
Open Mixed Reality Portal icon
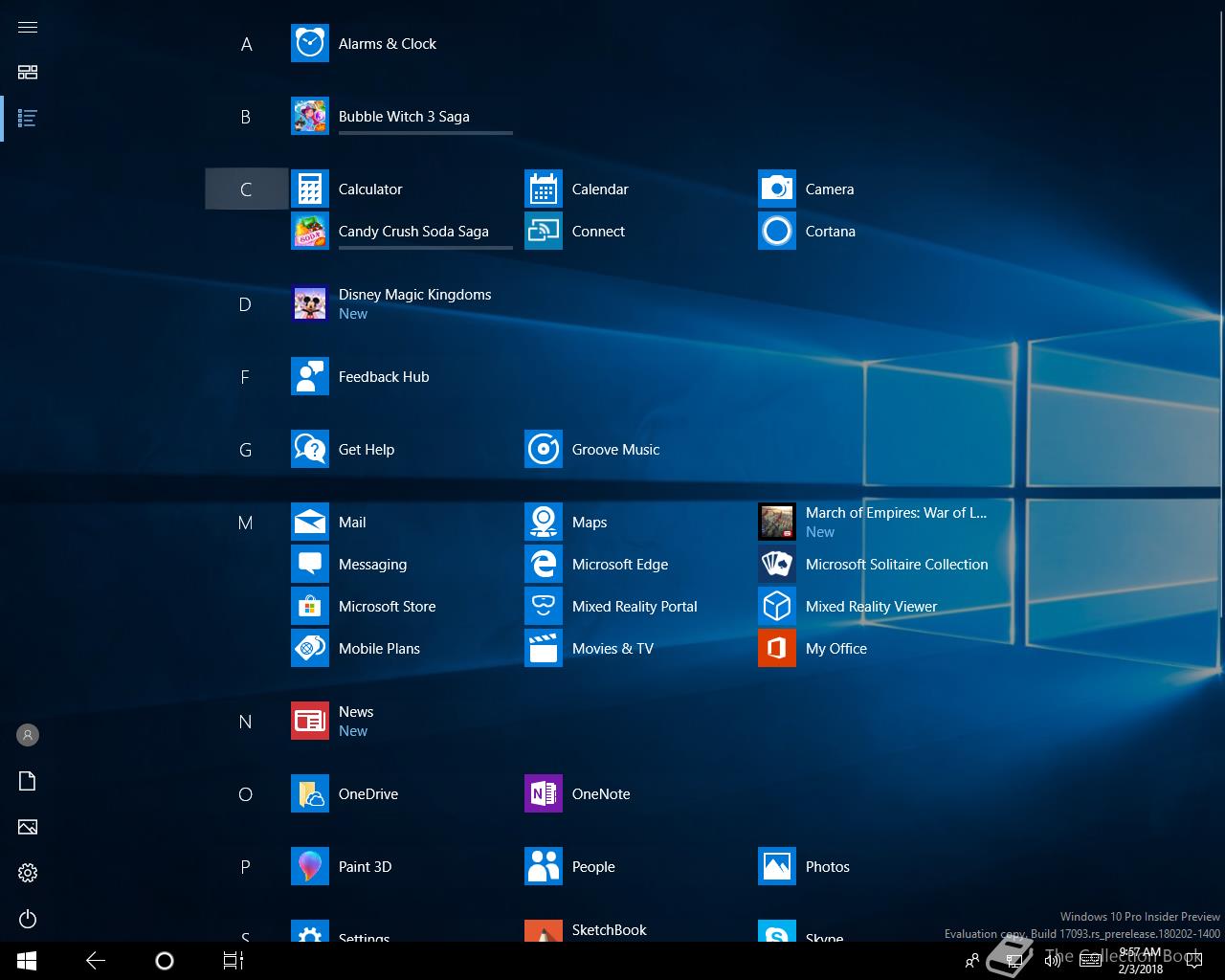[543, 607]
